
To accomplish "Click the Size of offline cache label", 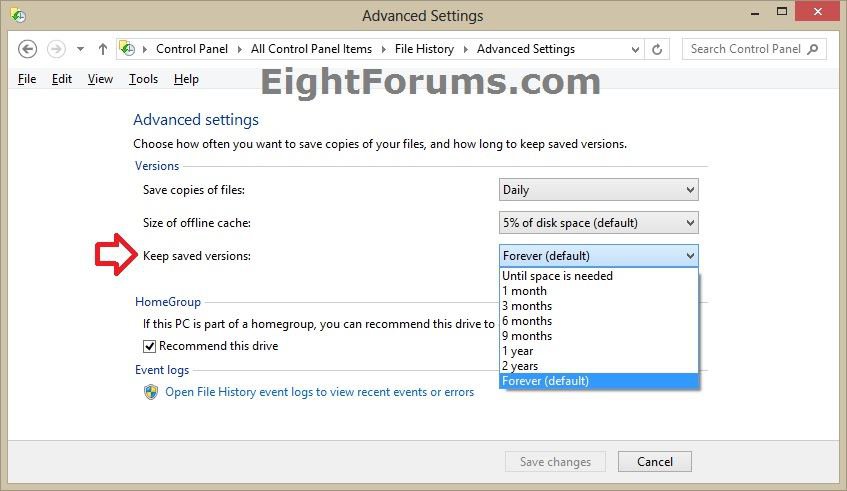I will click(197, 223).
